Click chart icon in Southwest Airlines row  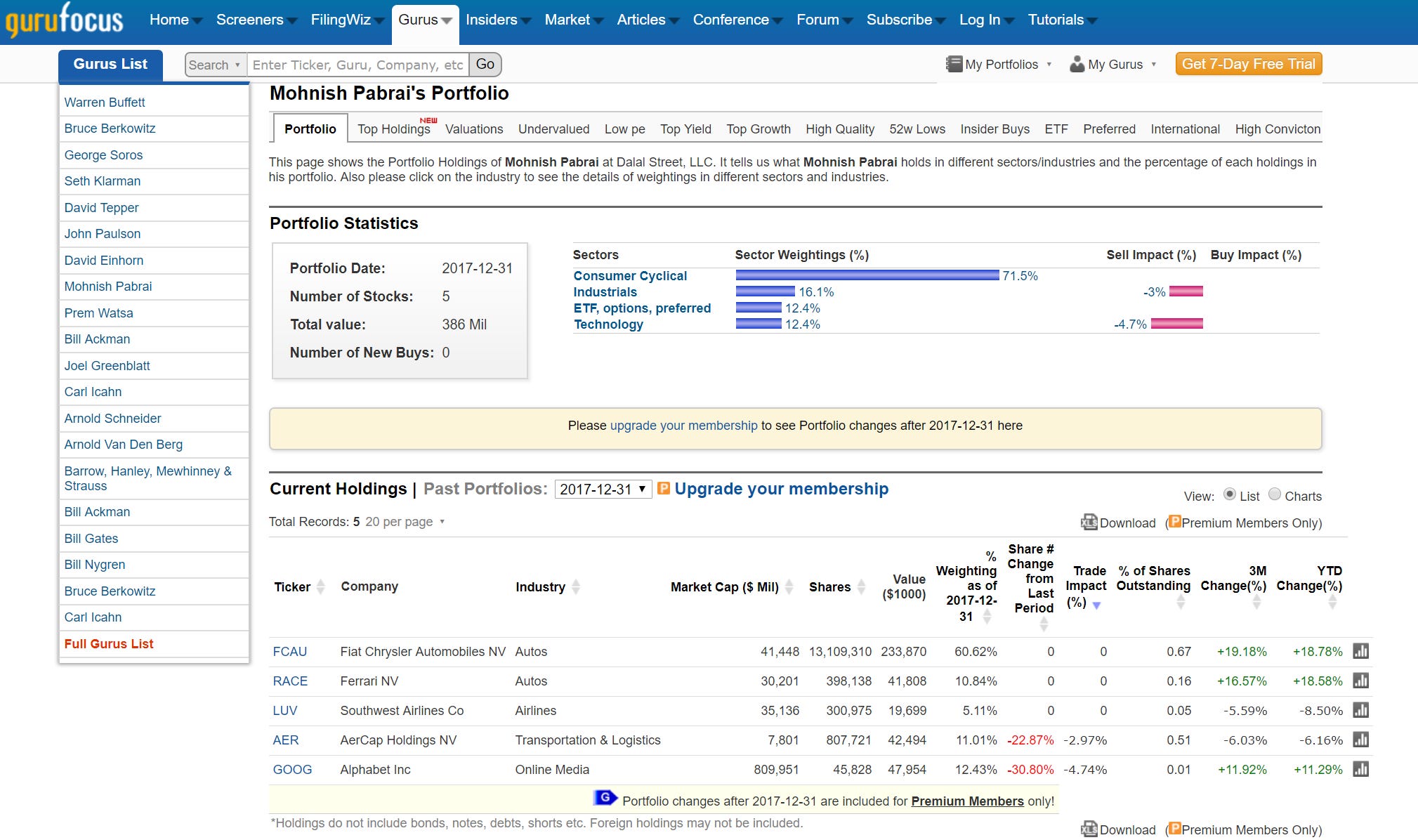tap(1360, 710)
